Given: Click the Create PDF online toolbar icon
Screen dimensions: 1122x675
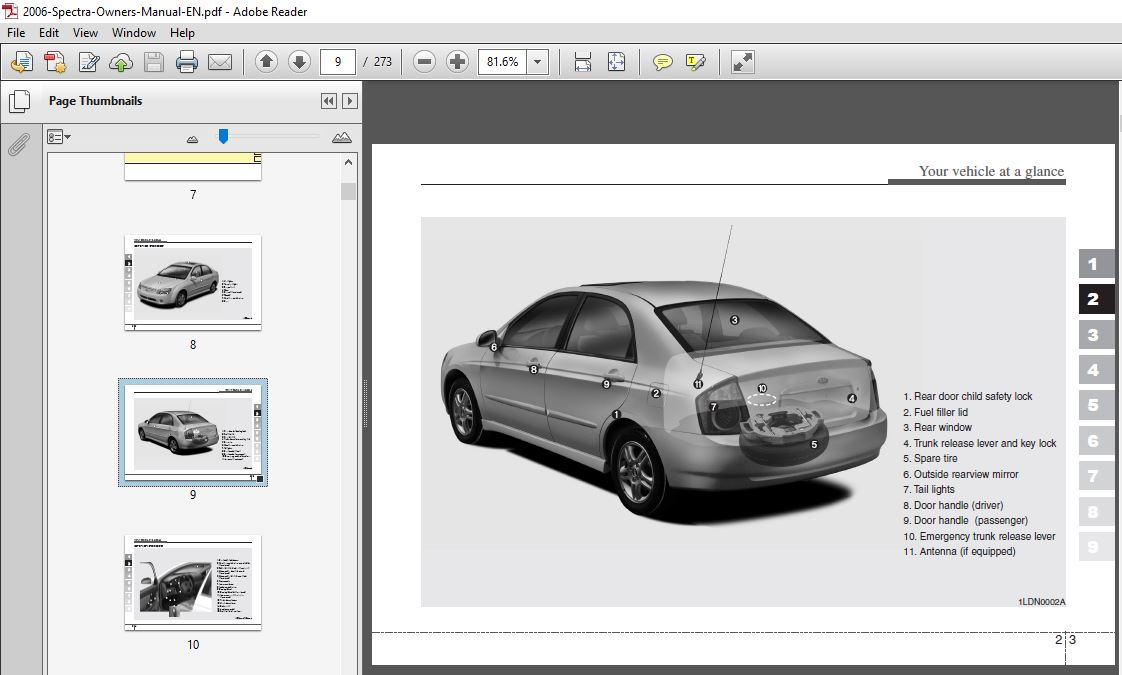Looking at the screenshot, I should tap(22, 62).
